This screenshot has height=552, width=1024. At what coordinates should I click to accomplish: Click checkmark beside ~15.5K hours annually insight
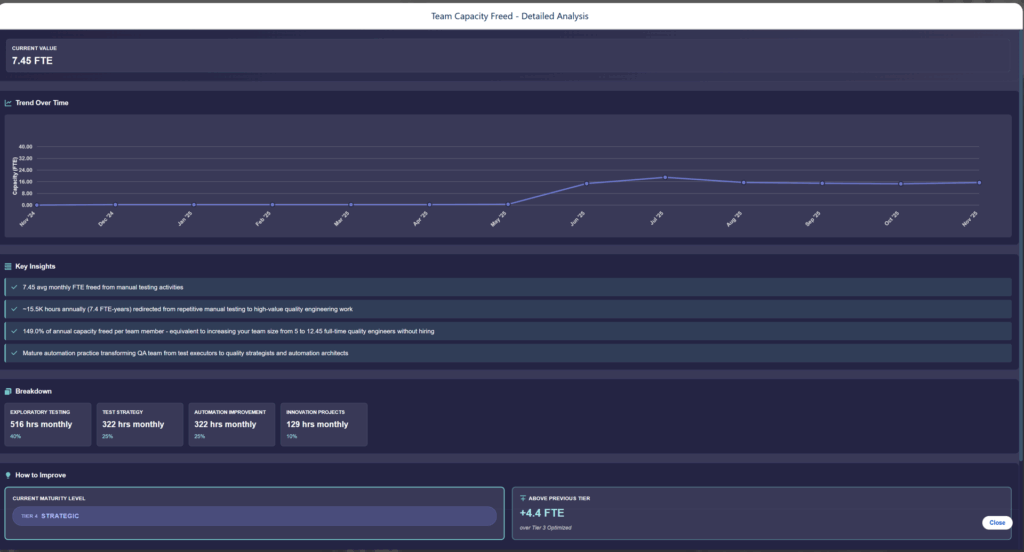point(13,309)
